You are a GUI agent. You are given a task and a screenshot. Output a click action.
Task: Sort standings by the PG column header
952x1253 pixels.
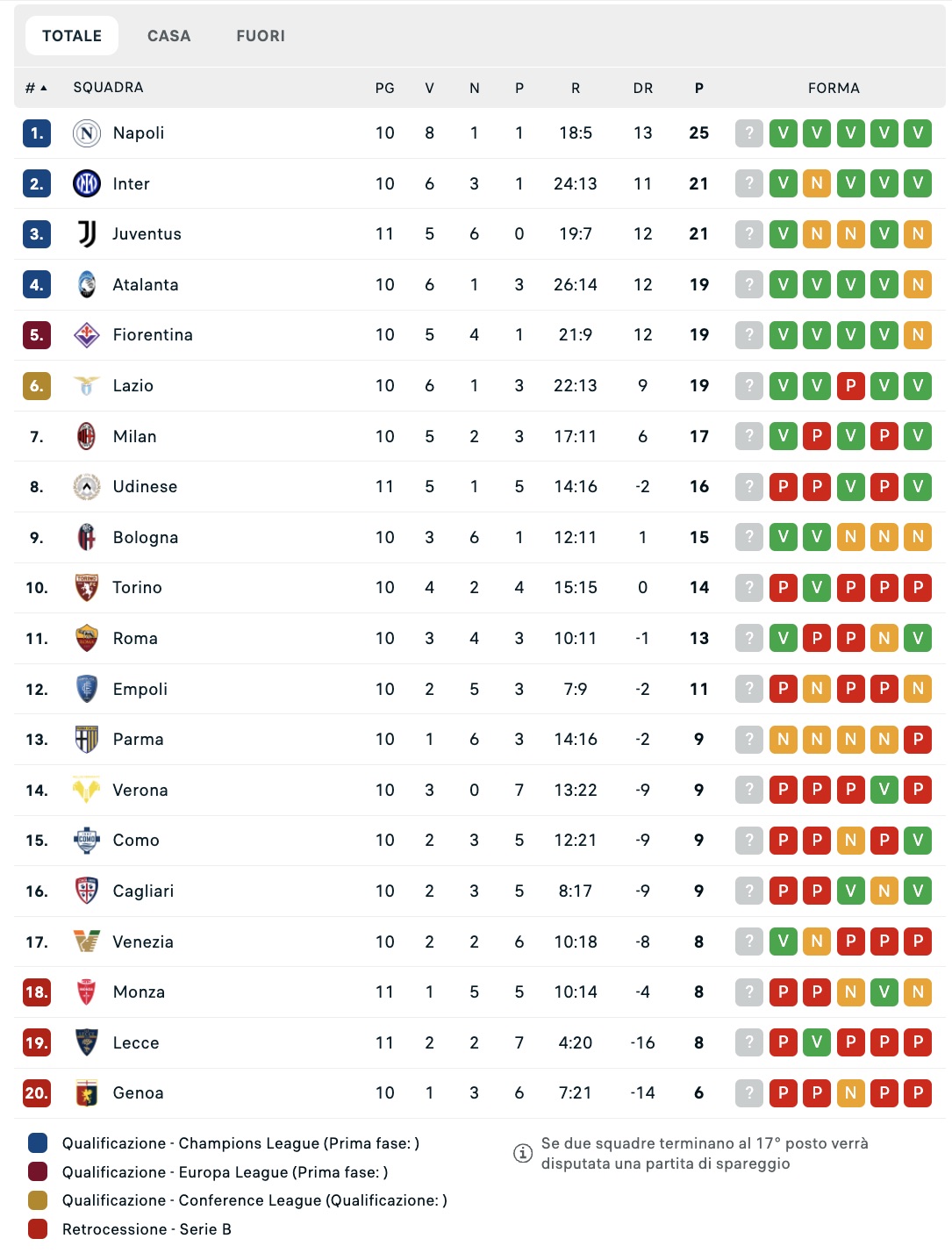click(x=384, y=88)
